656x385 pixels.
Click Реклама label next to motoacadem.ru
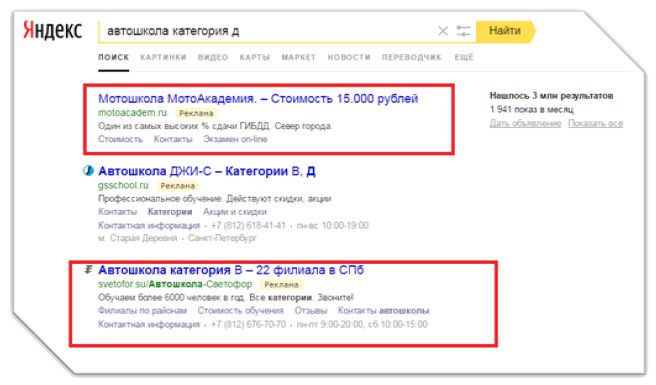pos(196,113)
